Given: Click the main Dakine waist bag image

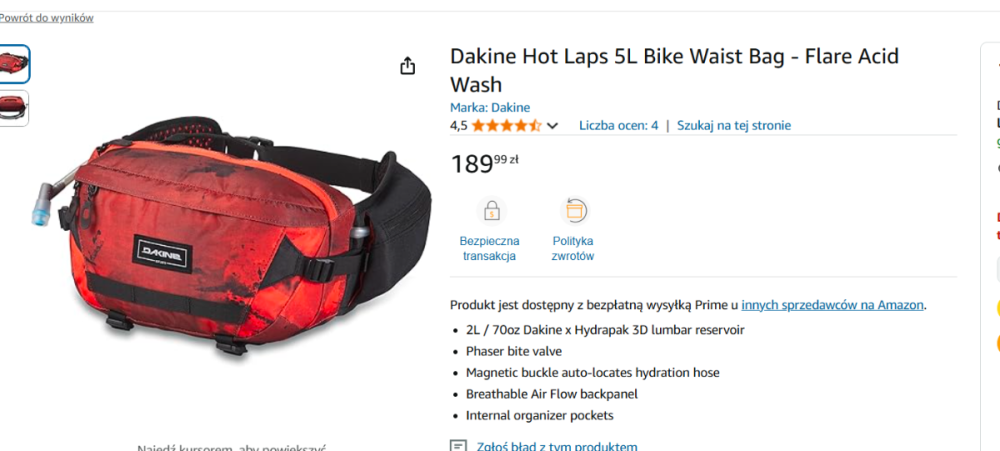Looking at the screenshot, I should pyautogui.click(x=231, y=234).
